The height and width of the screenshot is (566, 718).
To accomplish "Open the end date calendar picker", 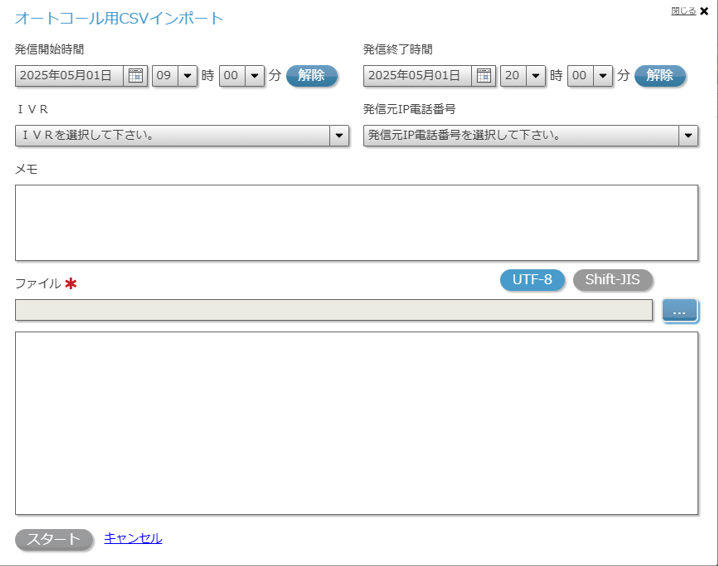I will pos(484,76).
